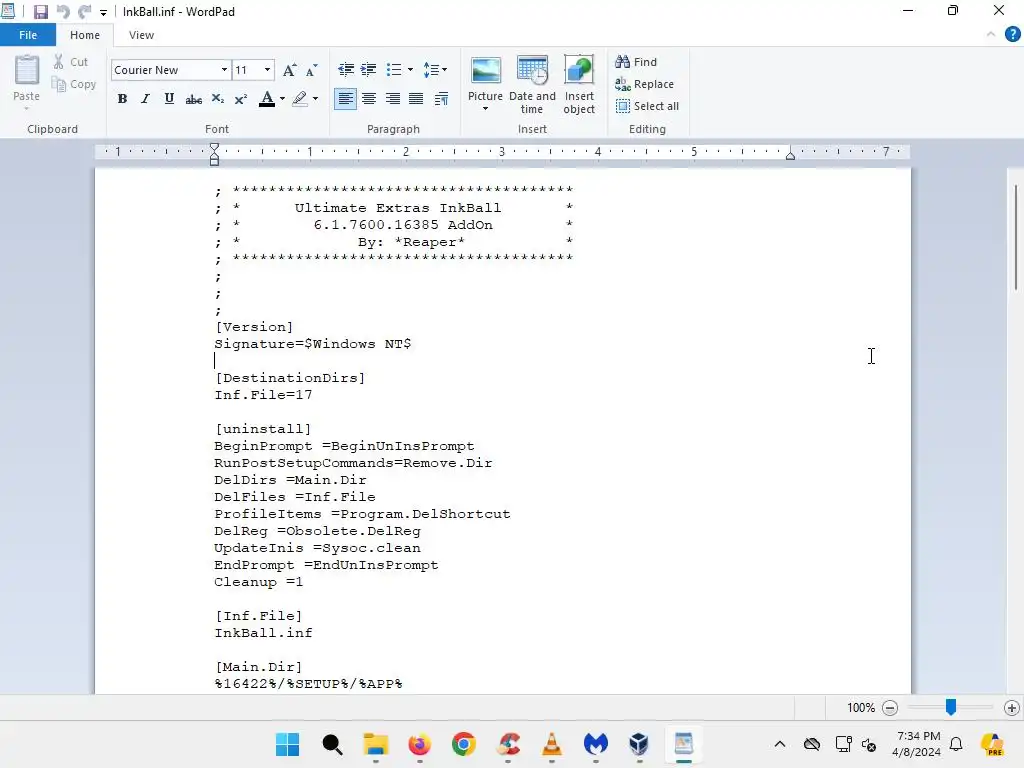
Task: Open VLC media player from taskbar
Action: [x=552, y=744]
